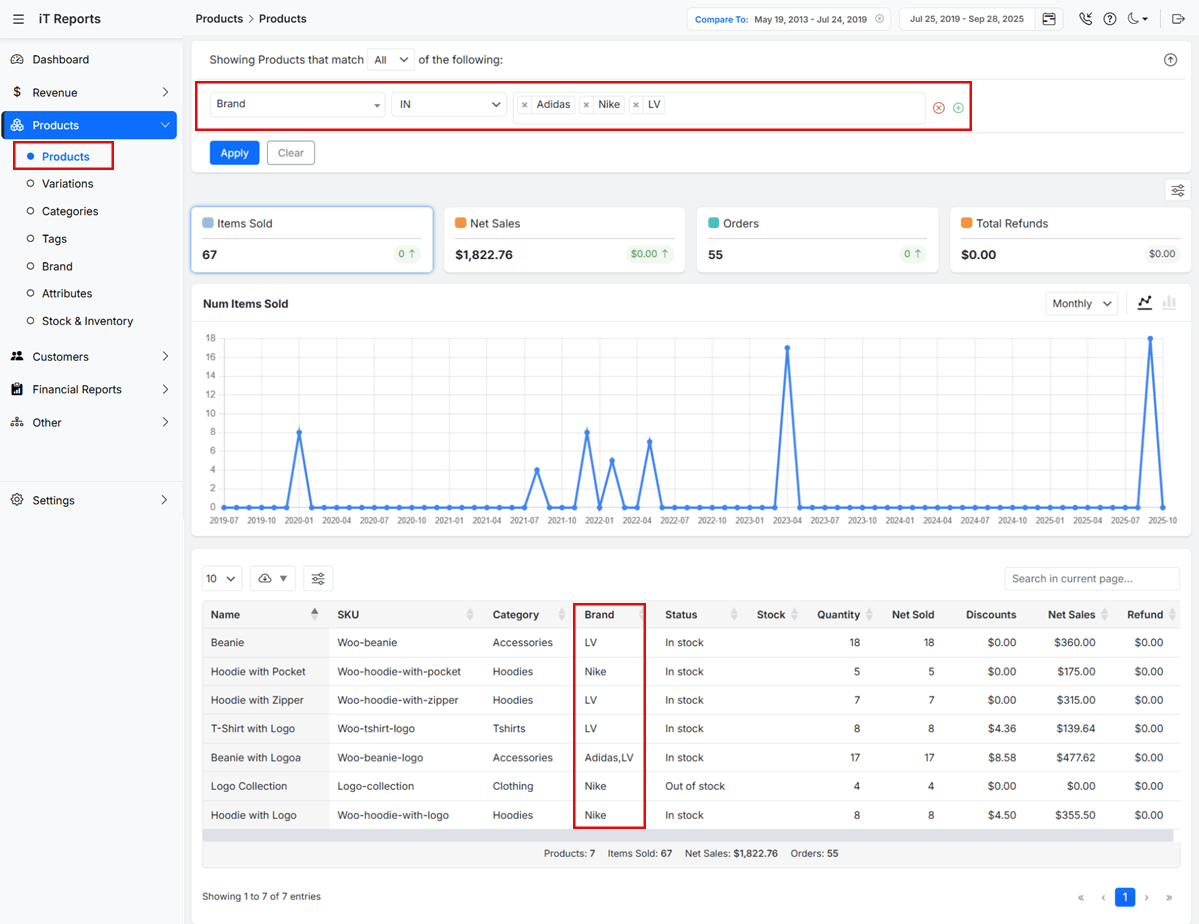Open the Monthly interval dropdown
Screen dimensions: 1199x924
click(1081, 304)
